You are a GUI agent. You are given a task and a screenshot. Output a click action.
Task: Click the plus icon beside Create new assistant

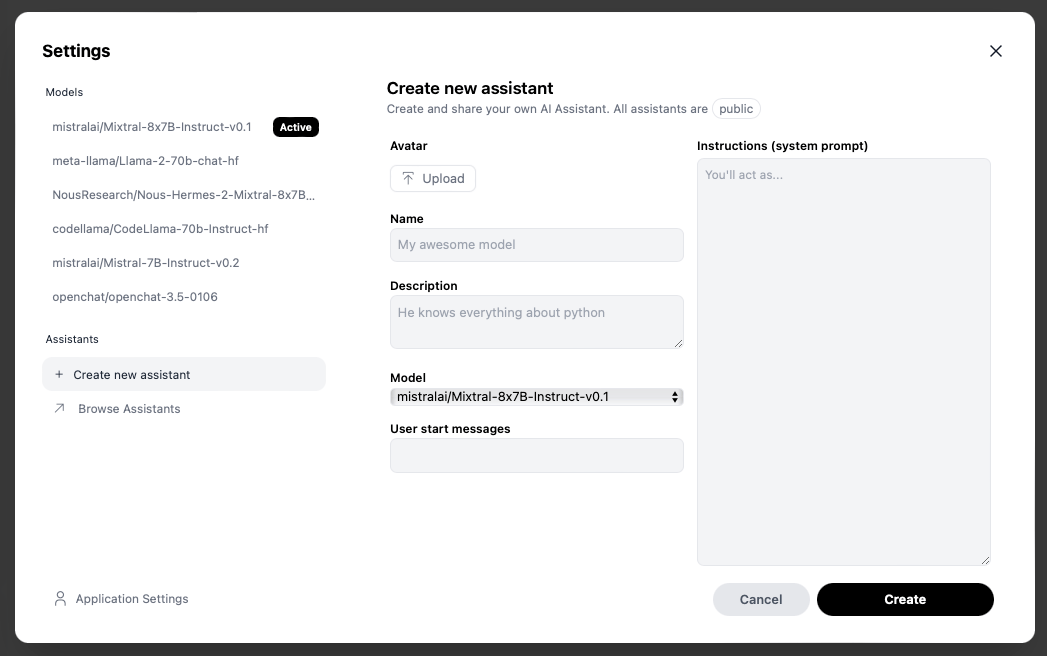59,374
